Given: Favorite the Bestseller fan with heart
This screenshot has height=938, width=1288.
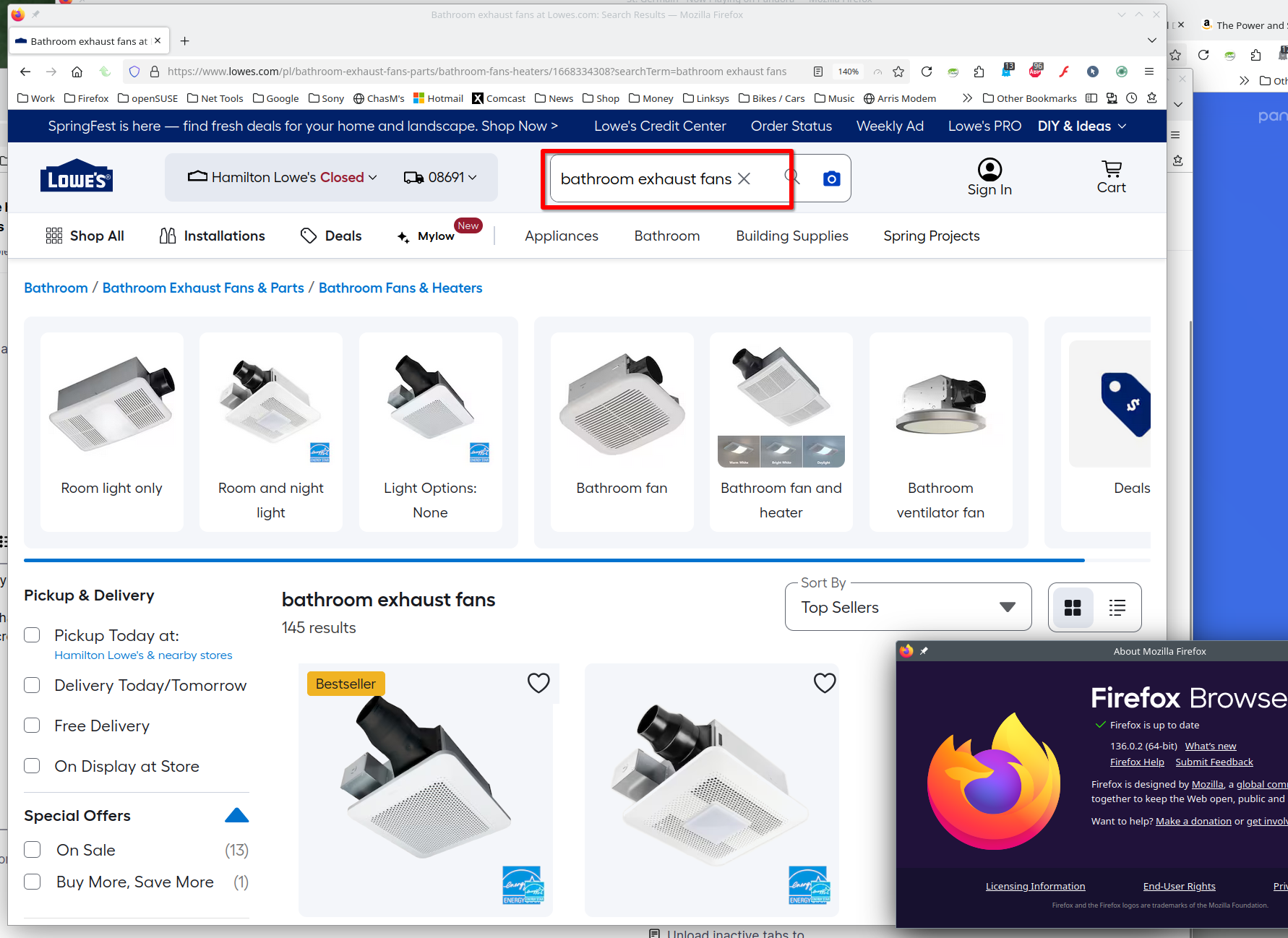Looking at the screenshot, I should (x=538, y=683).
